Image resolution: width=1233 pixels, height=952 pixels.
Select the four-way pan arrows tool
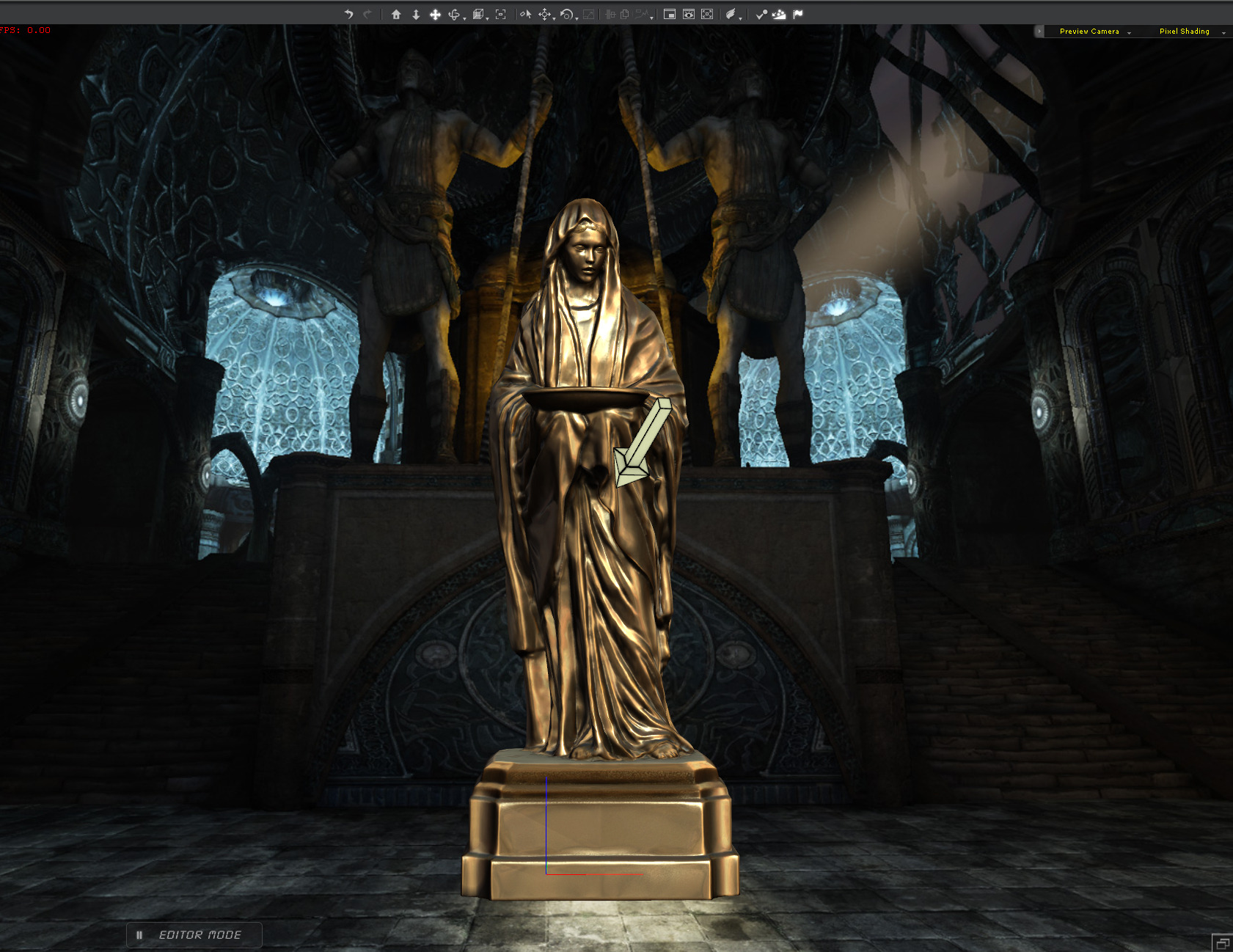[435, 14]
